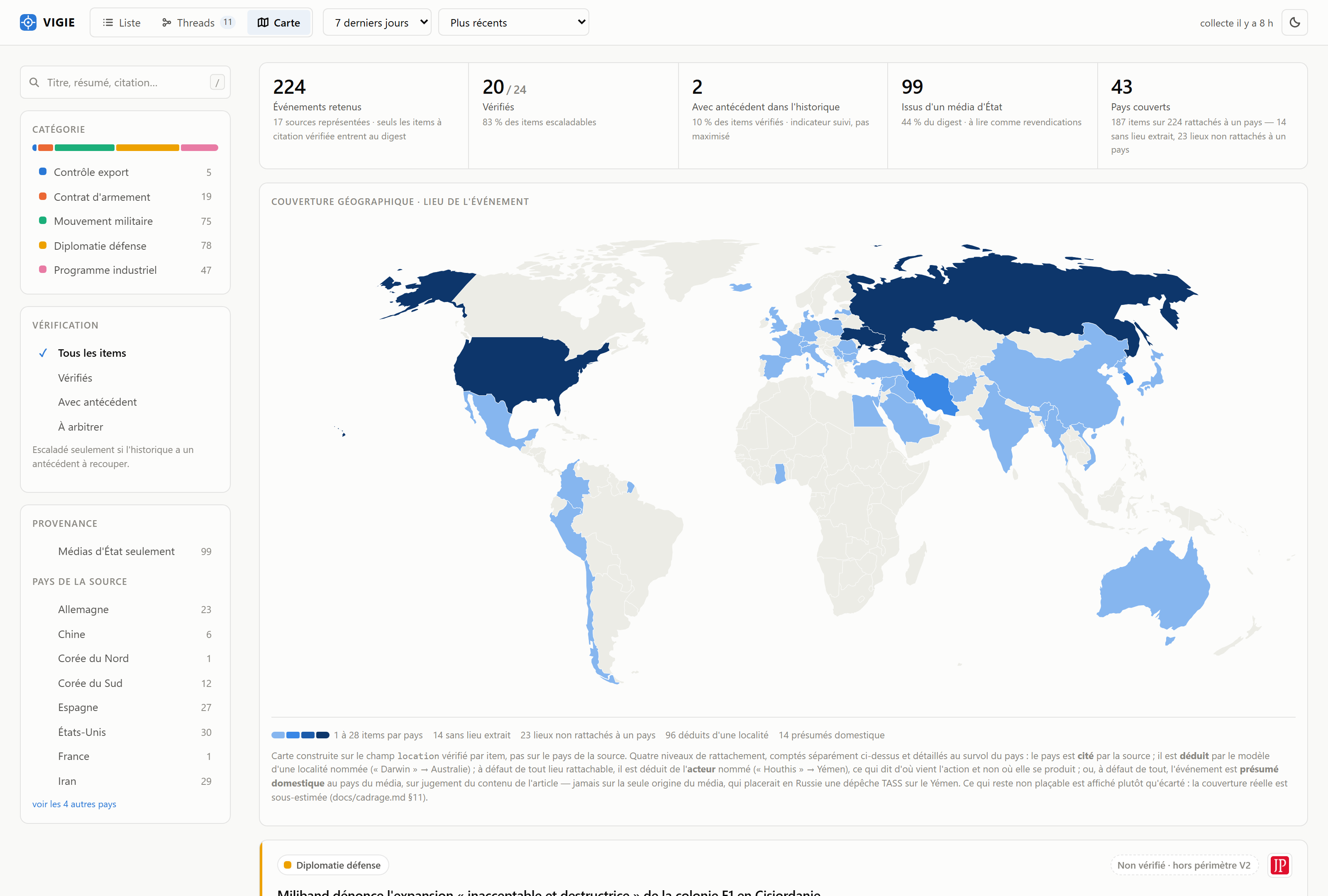Click the map legend color scale
1328x896 pixels.
[300, 735]
